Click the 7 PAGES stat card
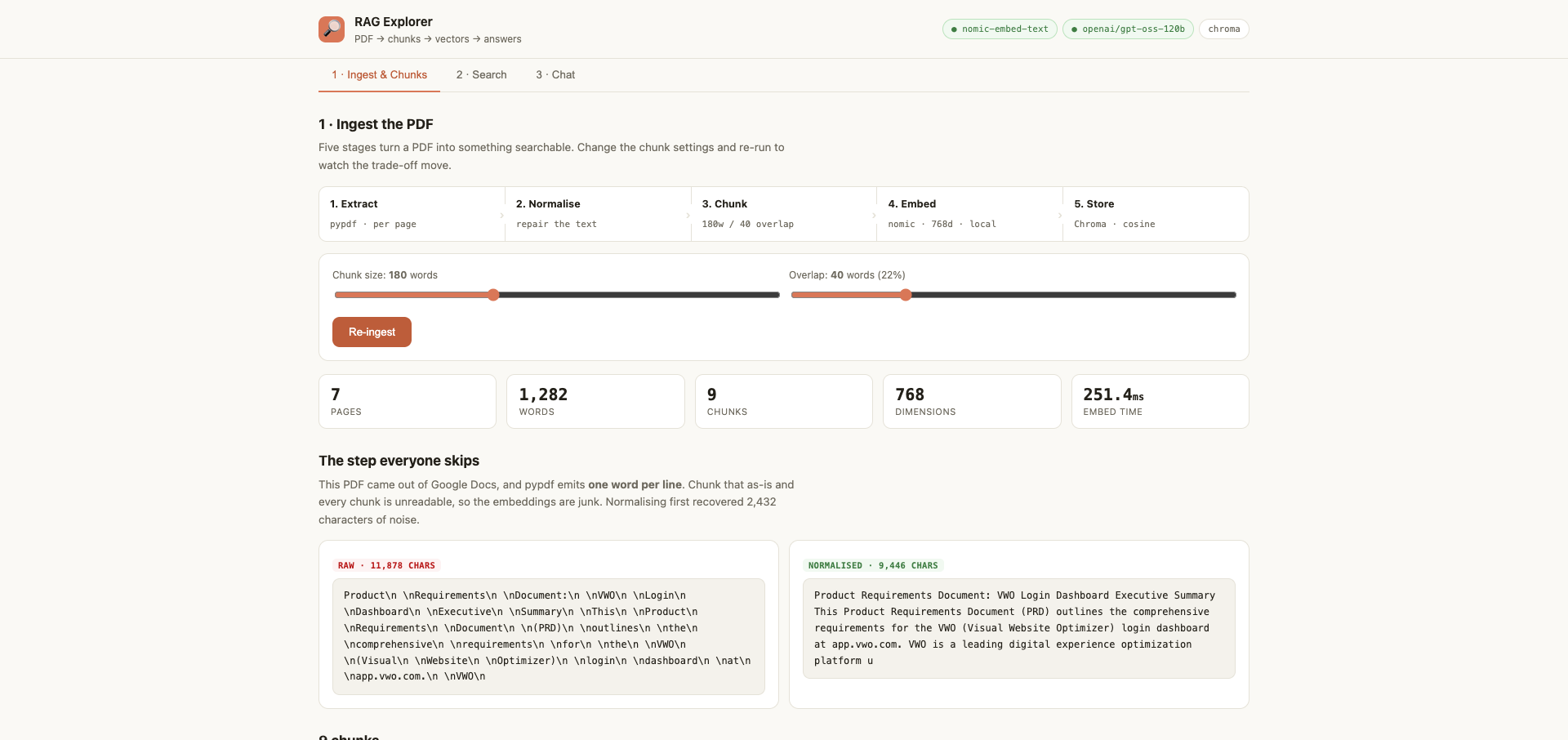The height and width of the screenshot is (740, 1568). point(408,401)
